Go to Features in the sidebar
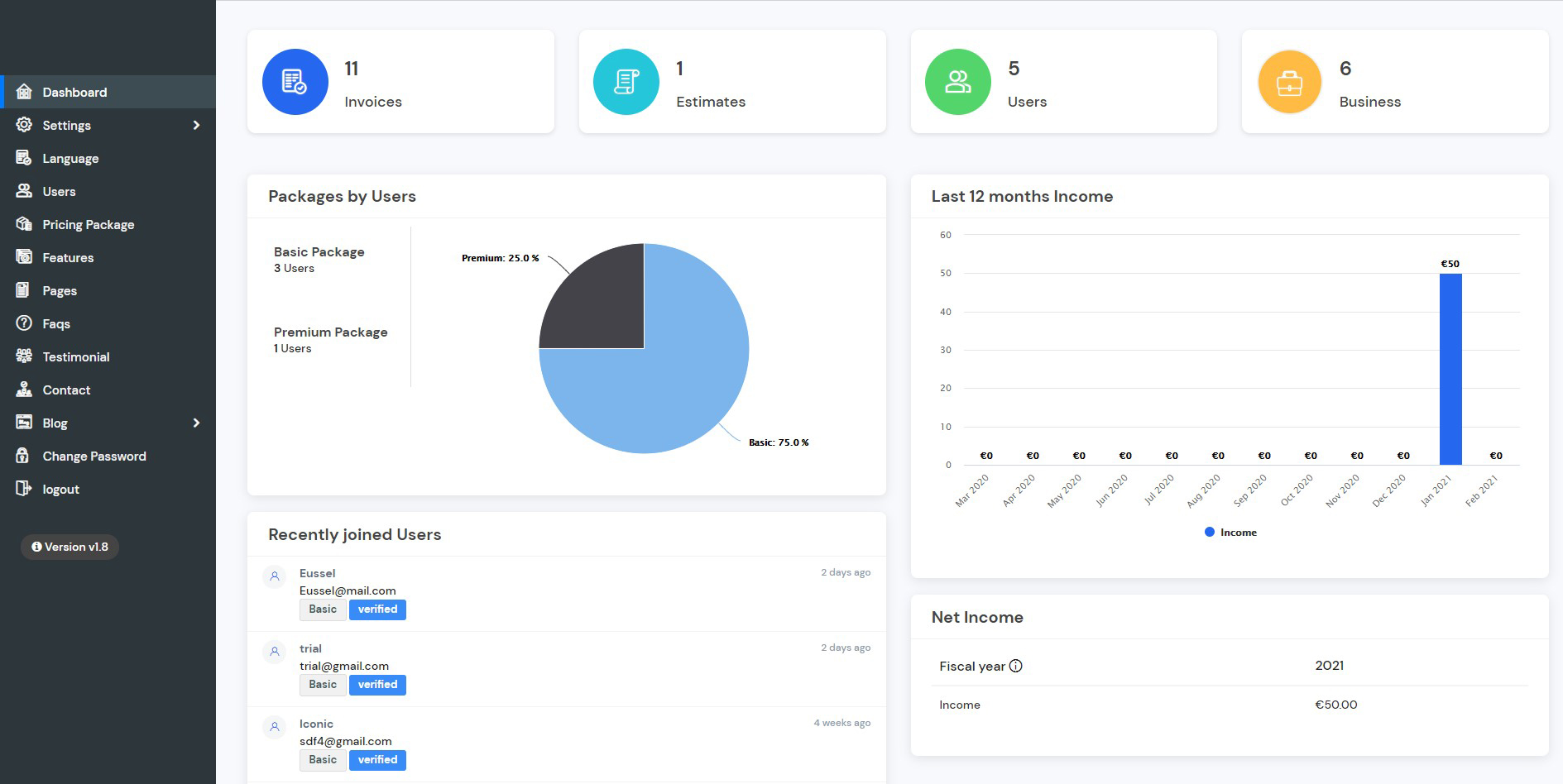 [68, 257]
